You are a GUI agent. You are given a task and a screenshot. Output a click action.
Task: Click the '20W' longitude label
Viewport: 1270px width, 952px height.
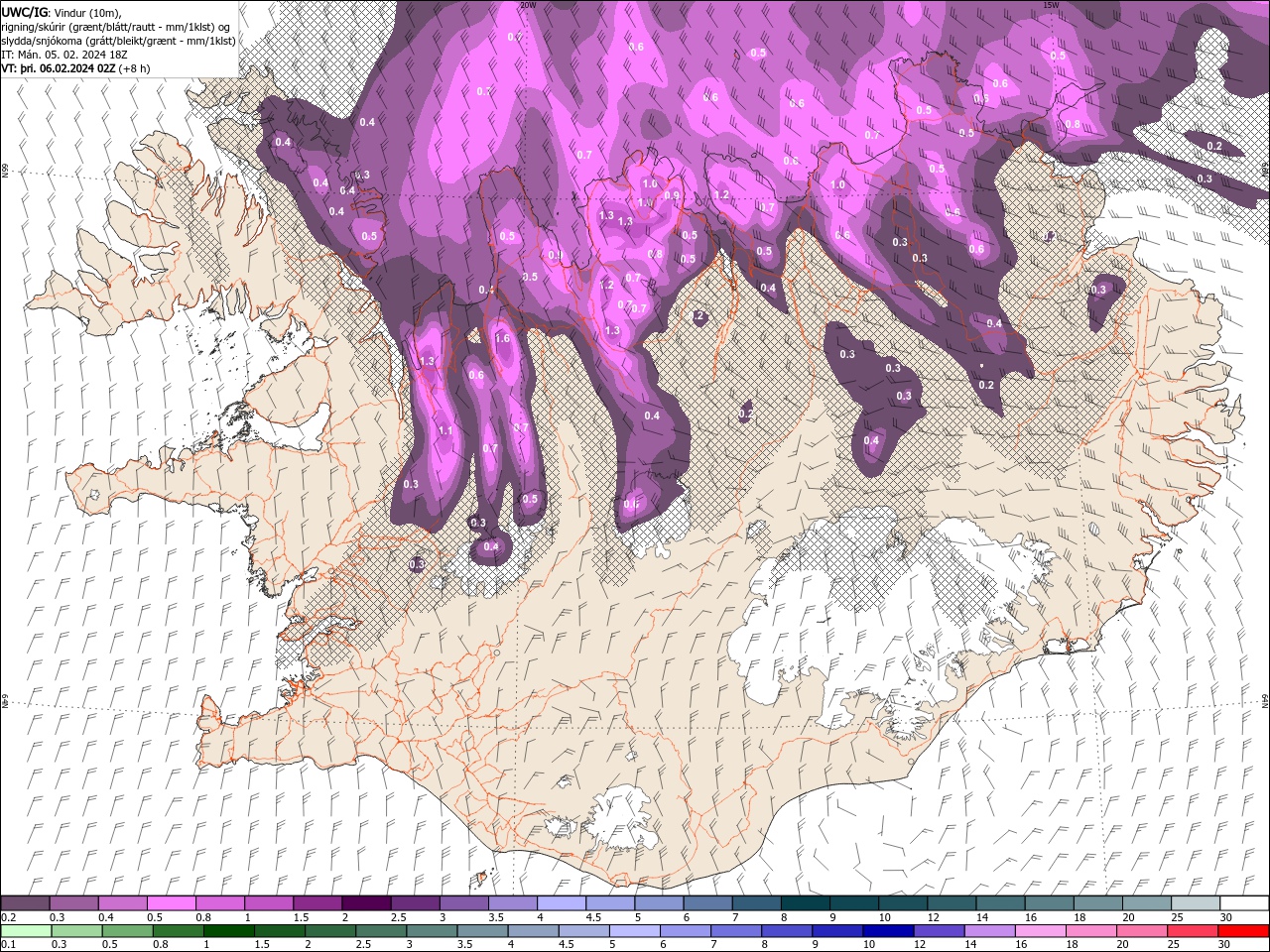(528, 4)
